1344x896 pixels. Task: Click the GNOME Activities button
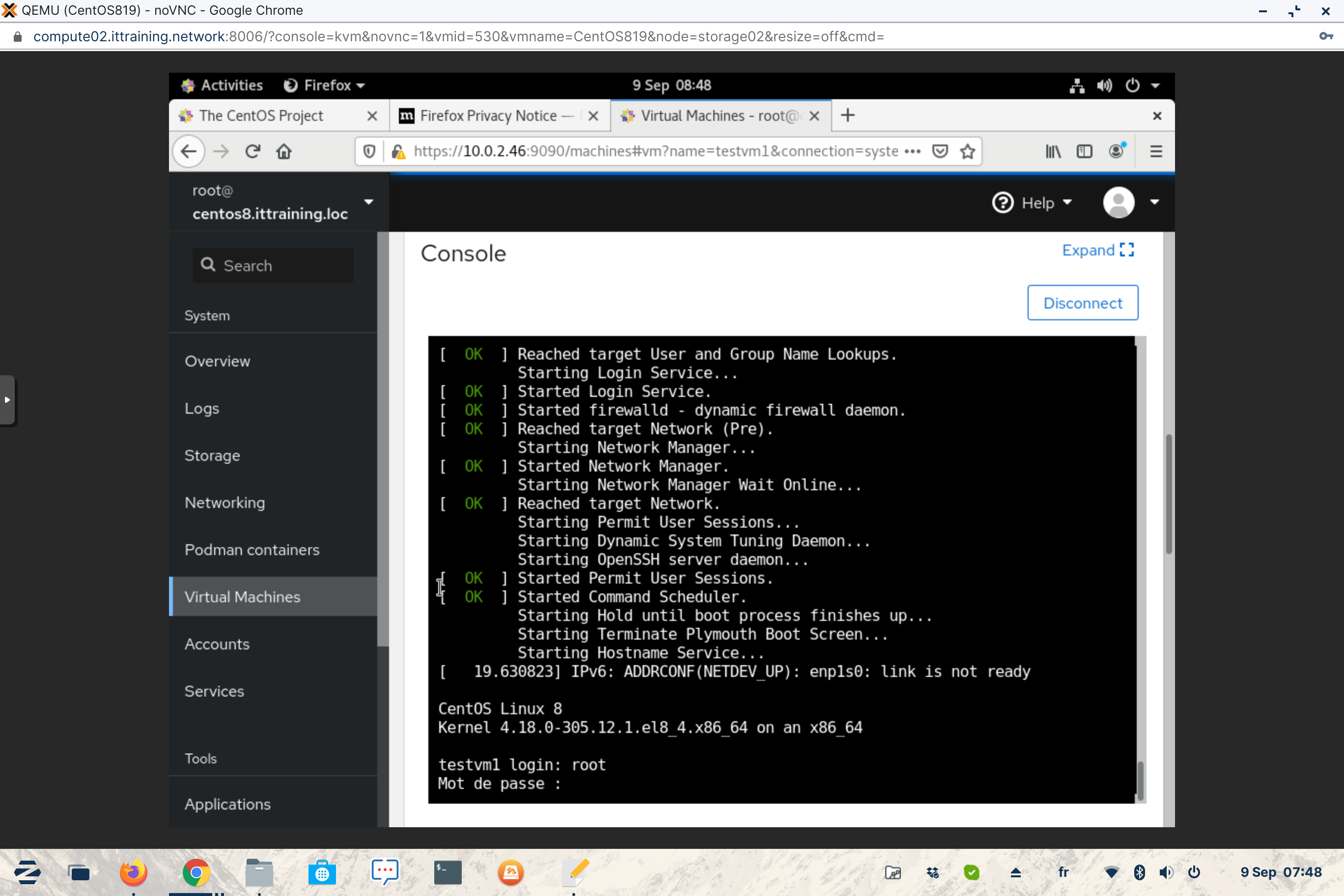click(222, 85)
